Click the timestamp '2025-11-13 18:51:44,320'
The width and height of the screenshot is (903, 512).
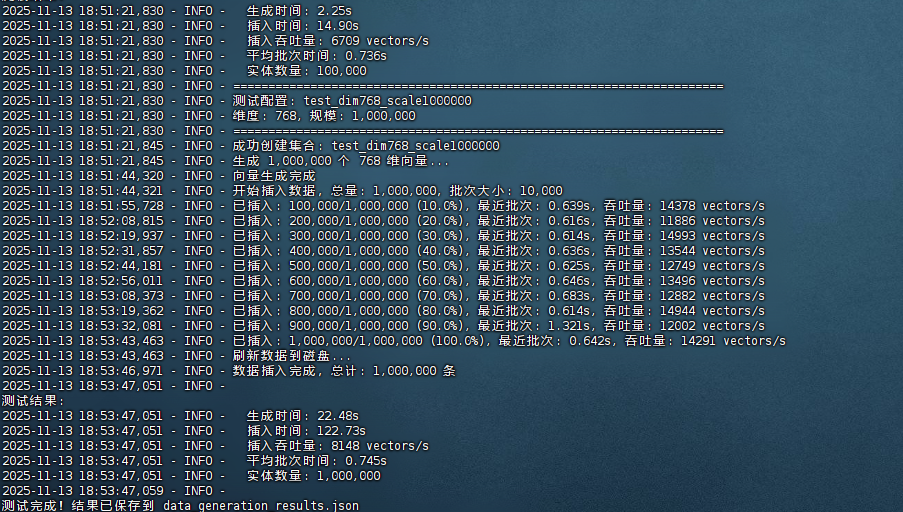83,176
